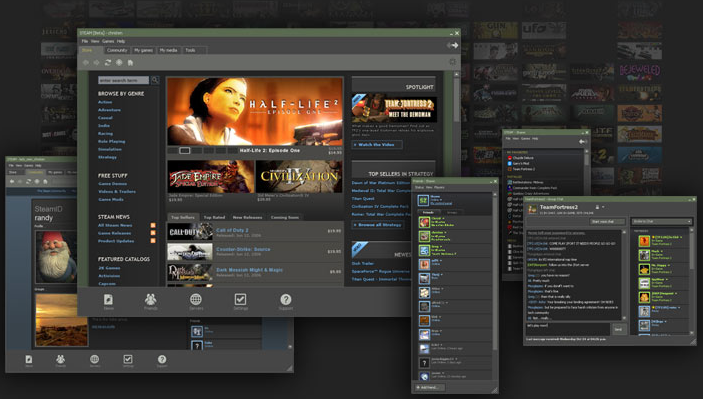Open the dropdown arrow next to the chat lock icon
The height and width of the screenshot is (399, 703).
pyautogui.click(x=603, y=207)
